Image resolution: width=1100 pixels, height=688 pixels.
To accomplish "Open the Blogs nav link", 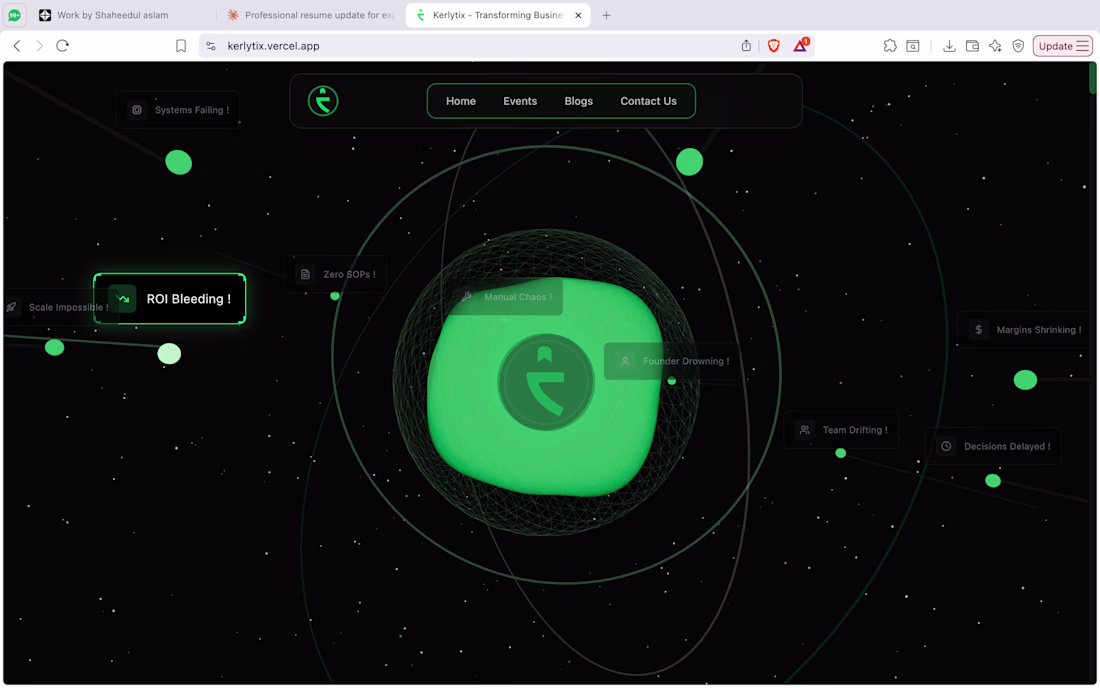I will [x=579, y=101].
